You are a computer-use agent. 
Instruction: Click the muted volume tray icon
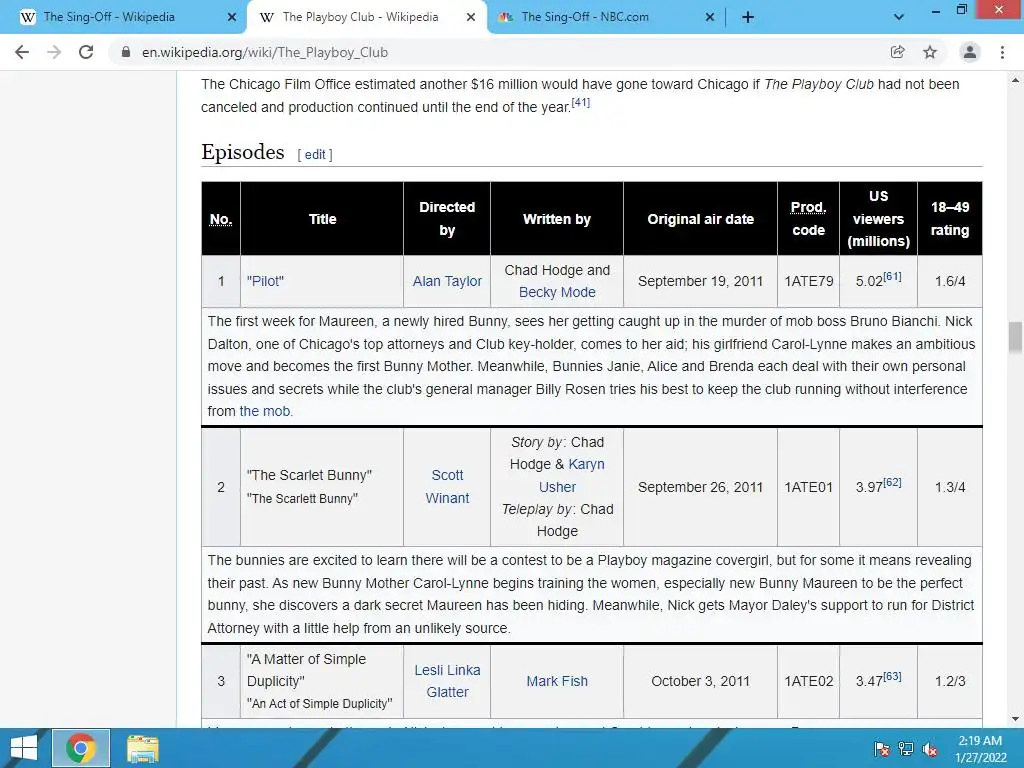point(930,749)
